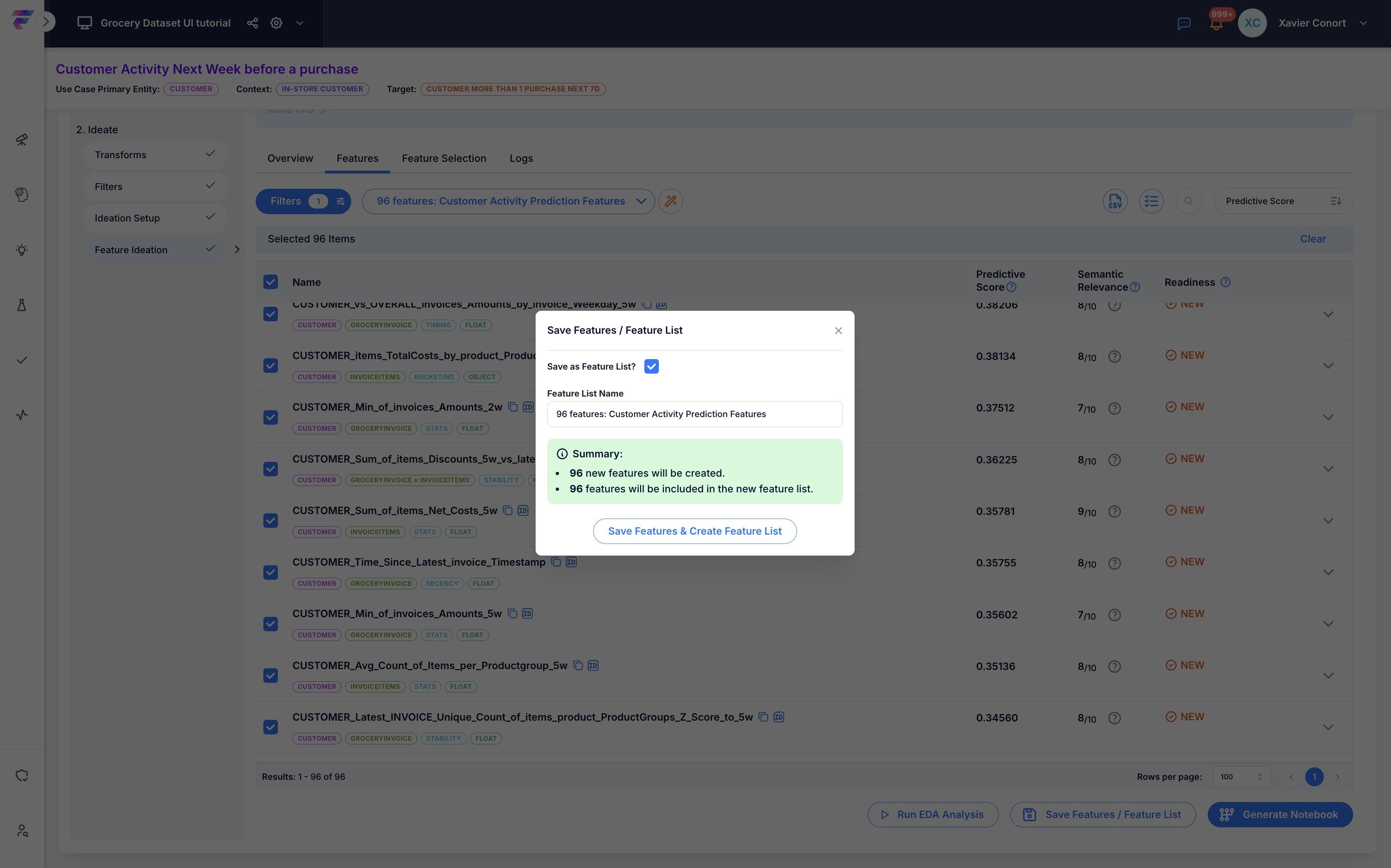Open Ideation Setup step
The width and height of the screenshot is (1391, 868).
tap(155, 218)
